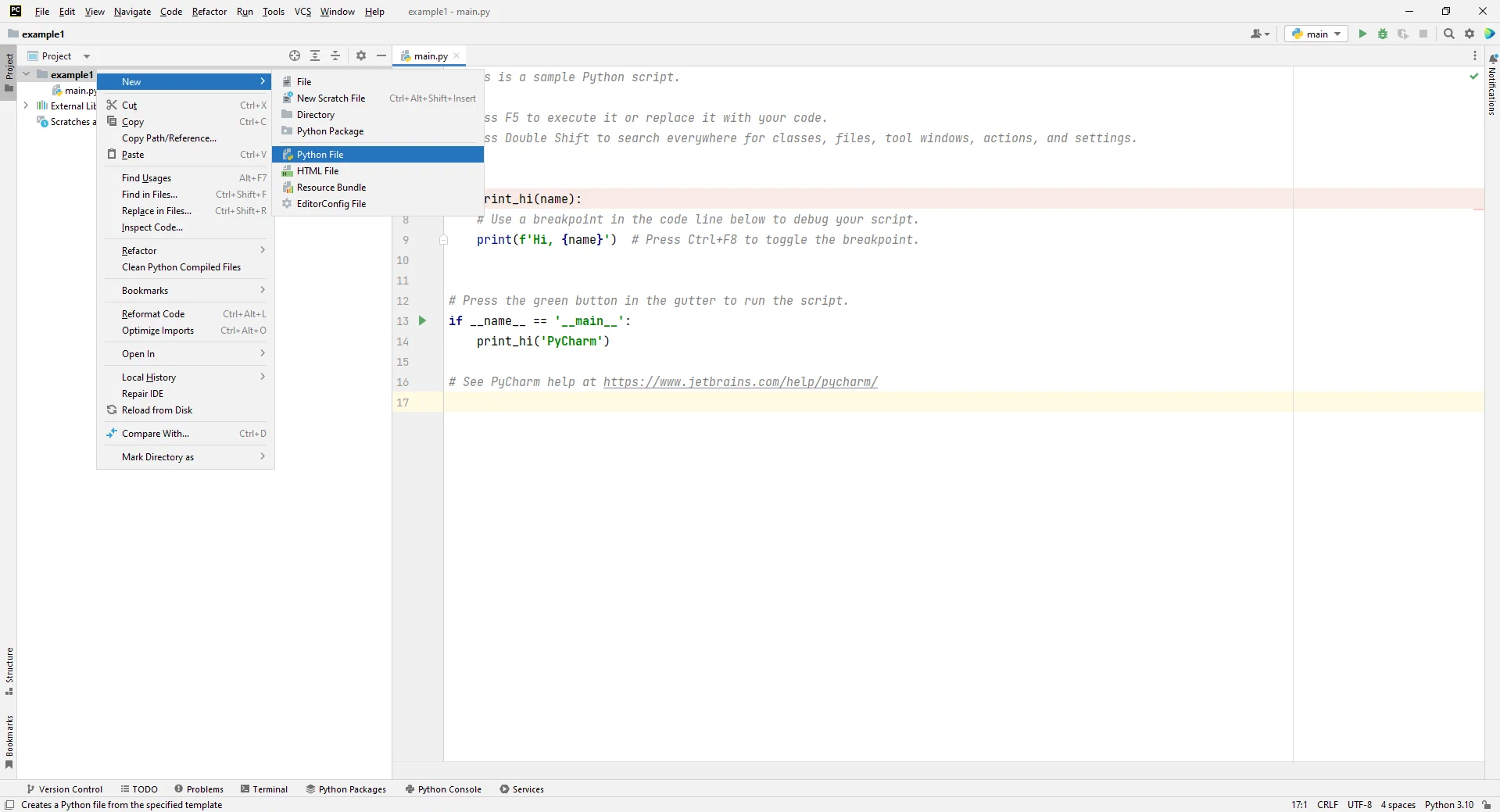The width and height of the screenshot is (1500, 812).
Task: Toggle Structure side panel
Action: [x=9, y=671]
